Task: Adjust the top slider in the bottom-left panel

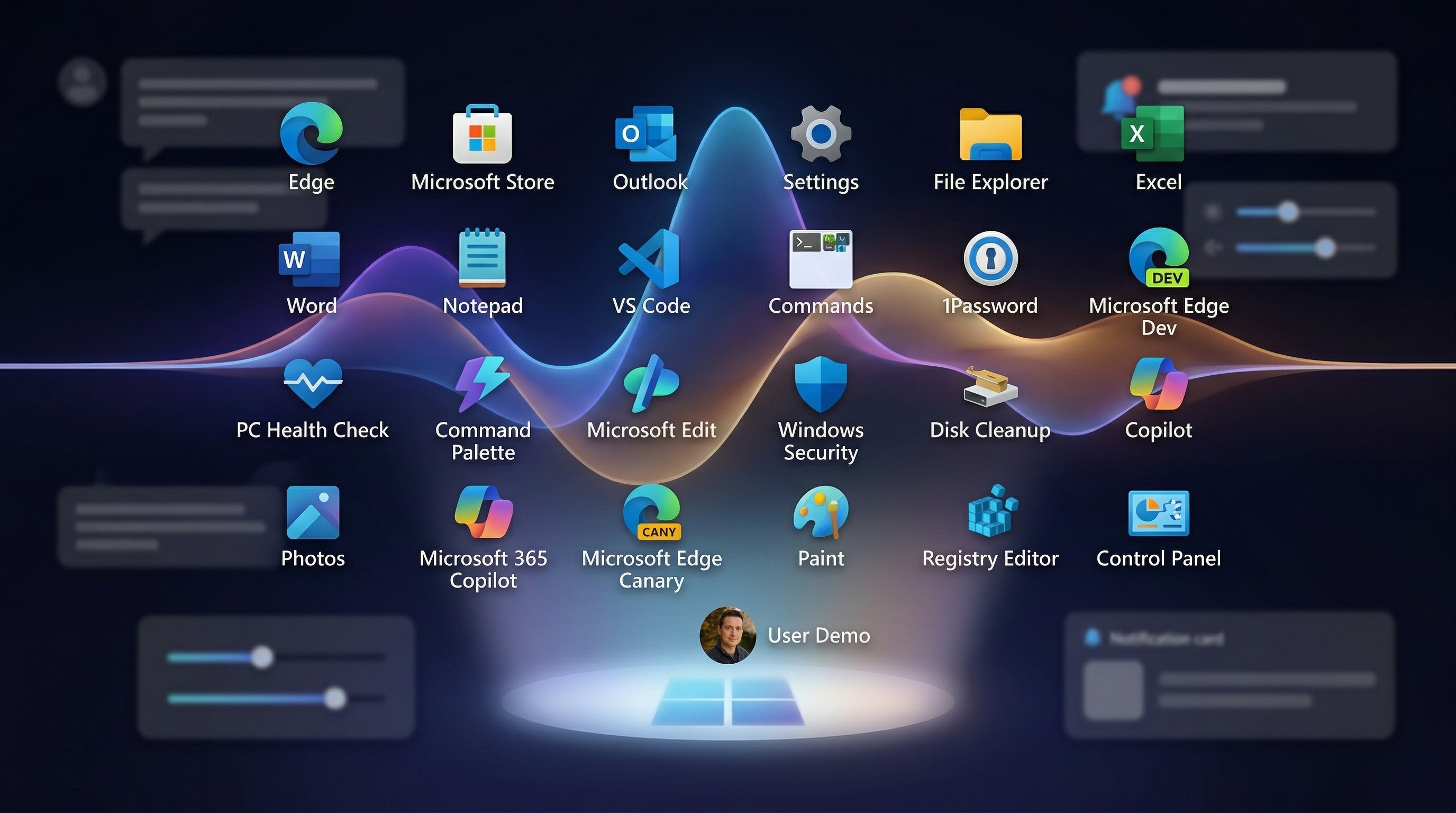Action: pyautogui.click(x=263, y=656)
